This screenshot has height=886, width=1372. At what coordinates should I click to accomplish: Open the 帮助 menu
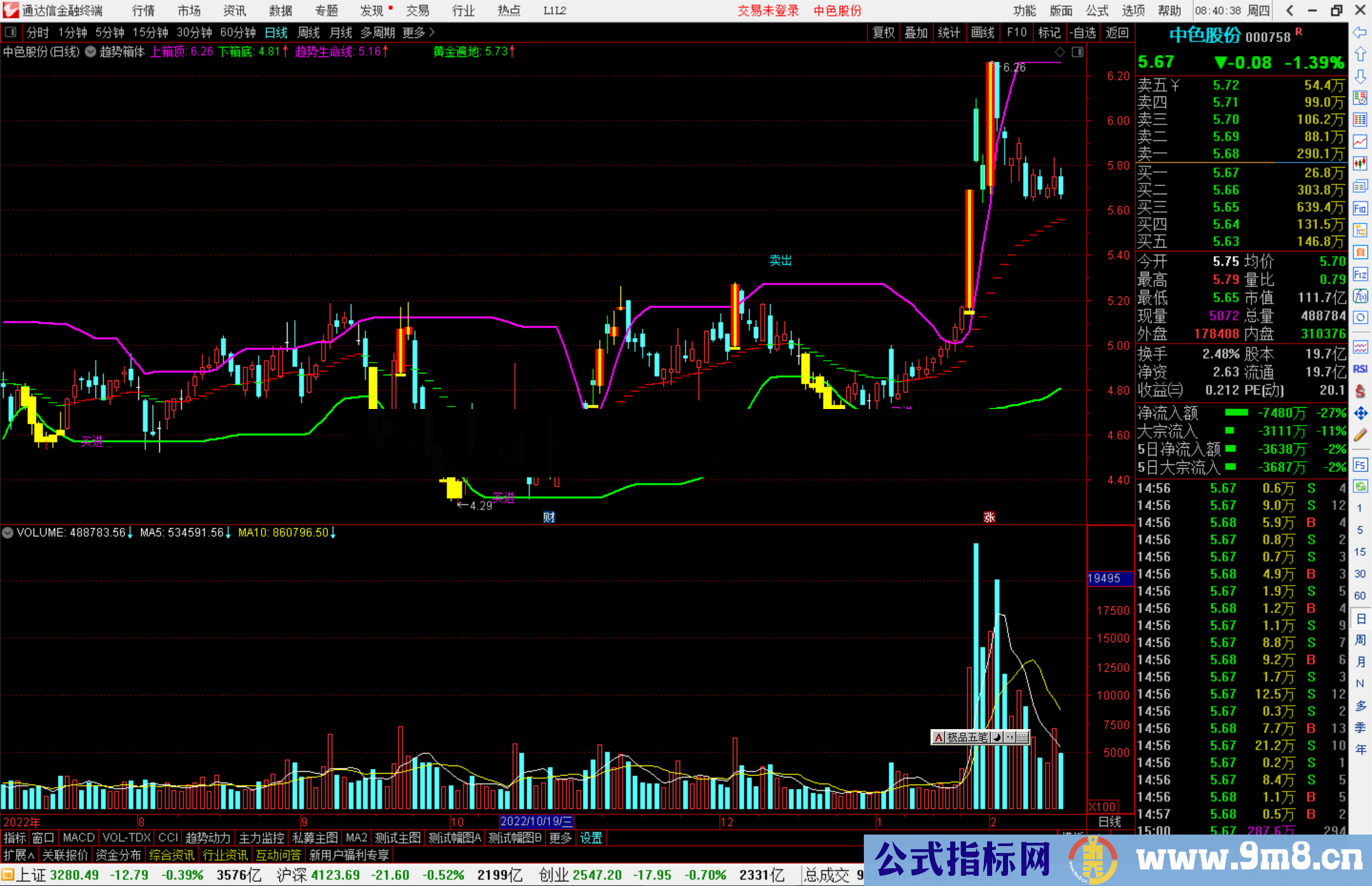pos(1169,10)
